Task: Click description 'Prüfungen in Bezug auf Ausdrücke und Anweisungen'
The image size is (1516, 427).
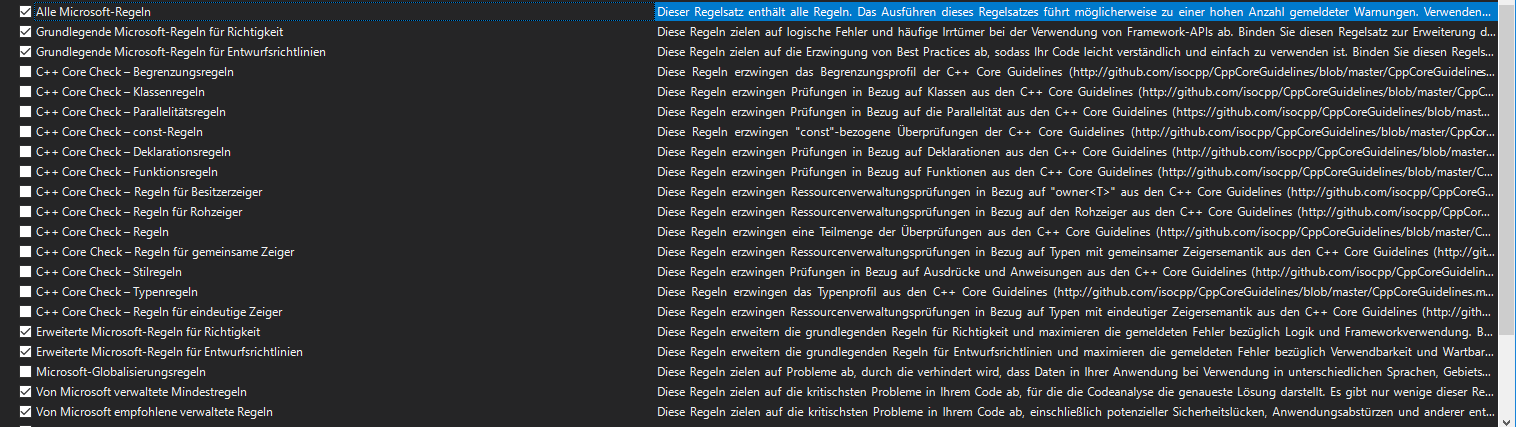Action: pyautogui.click(x=1077, y=271)
